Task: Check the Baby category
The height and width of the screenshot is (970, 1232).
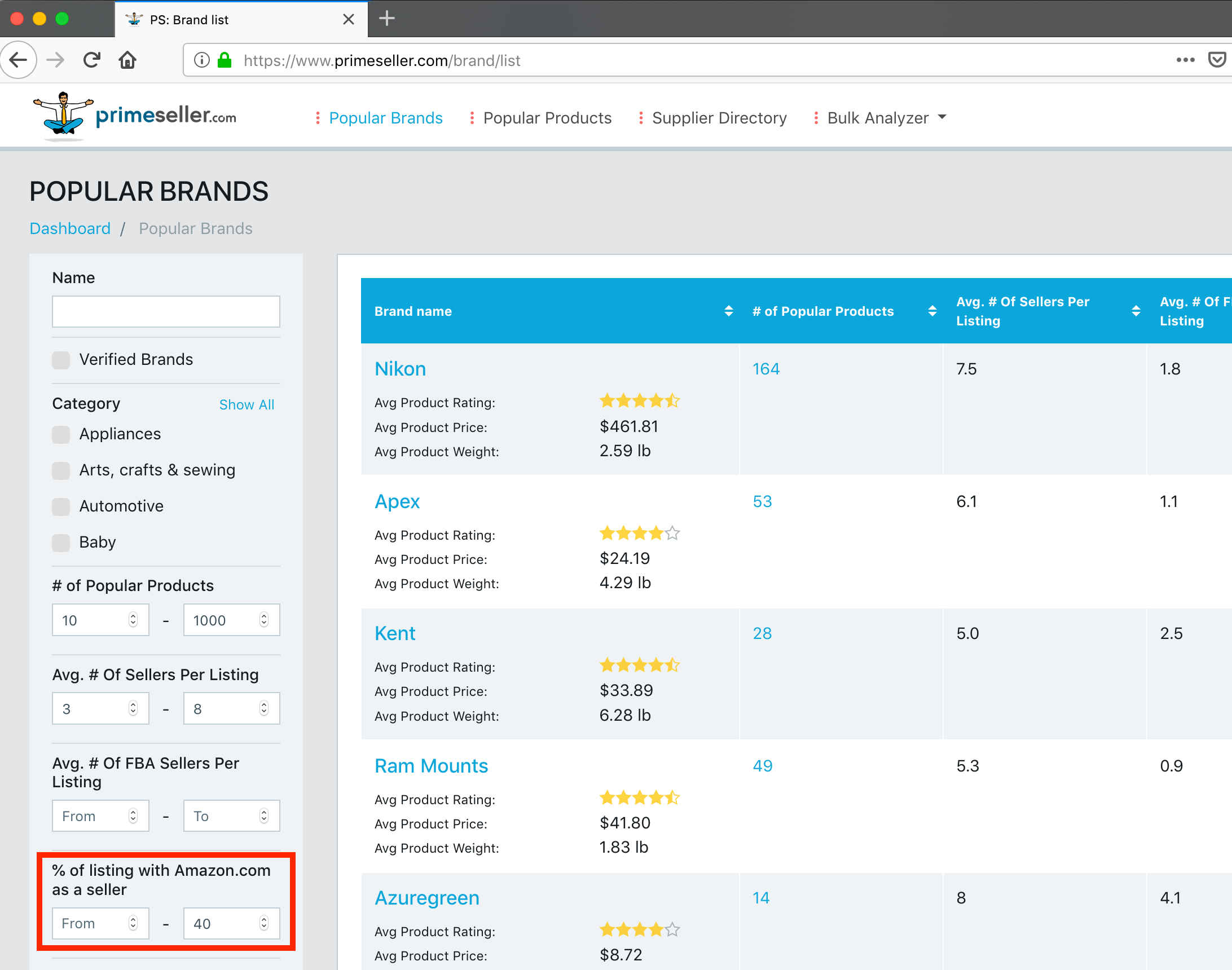Action: (61, 543)
